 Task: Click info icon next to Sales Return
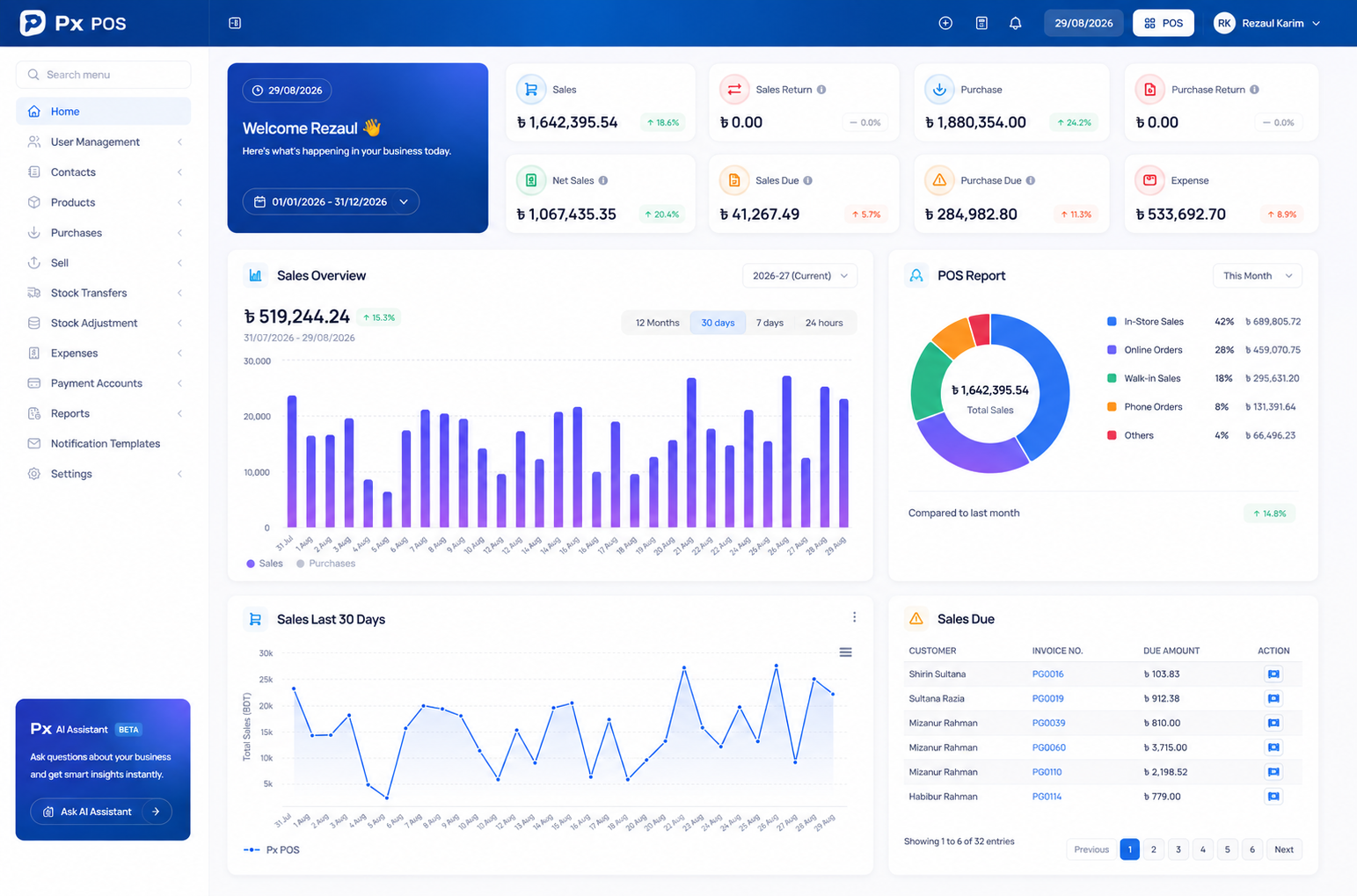point(821,90)
